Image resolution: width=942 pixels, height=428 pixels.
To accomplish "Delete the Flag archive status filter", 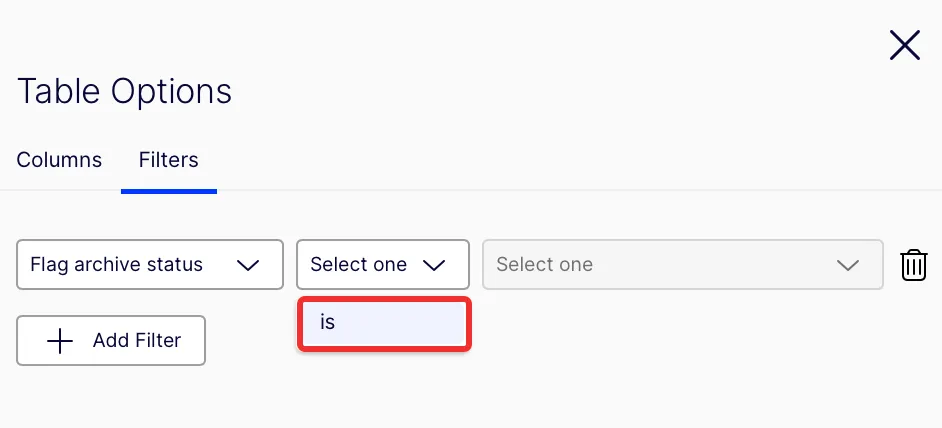I will click(x=913, y=264).
